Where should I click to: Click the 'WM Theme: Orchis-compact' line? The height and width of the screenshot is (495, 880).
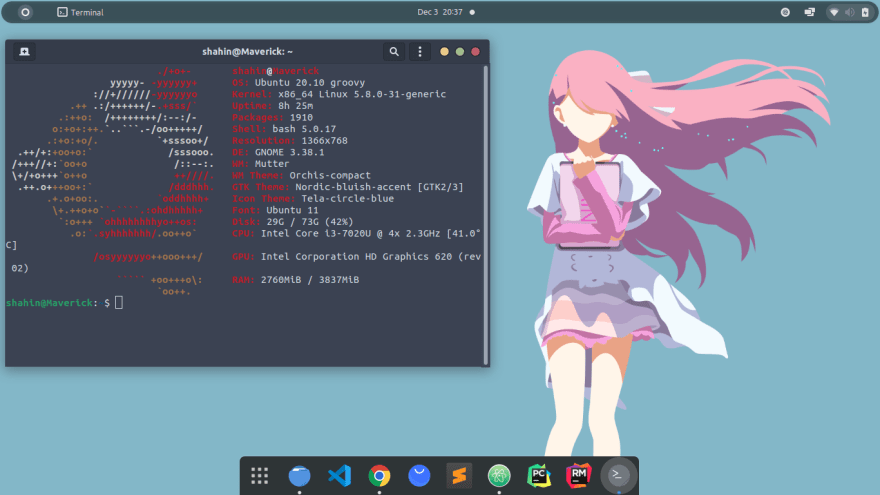301,176
